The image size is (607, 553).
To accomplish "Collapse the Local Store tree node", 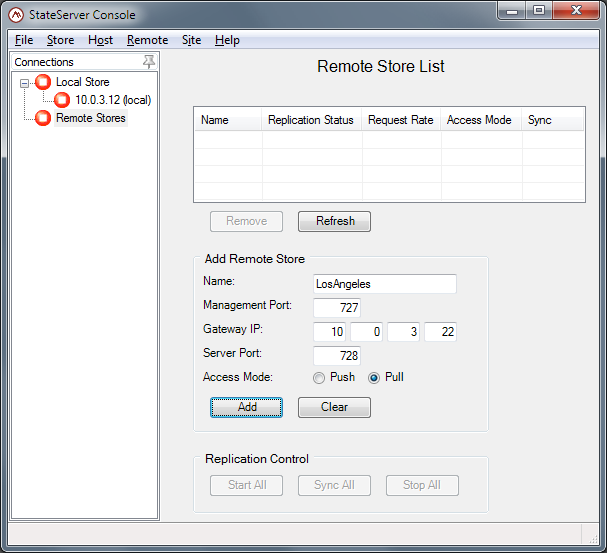I will 24,83.
